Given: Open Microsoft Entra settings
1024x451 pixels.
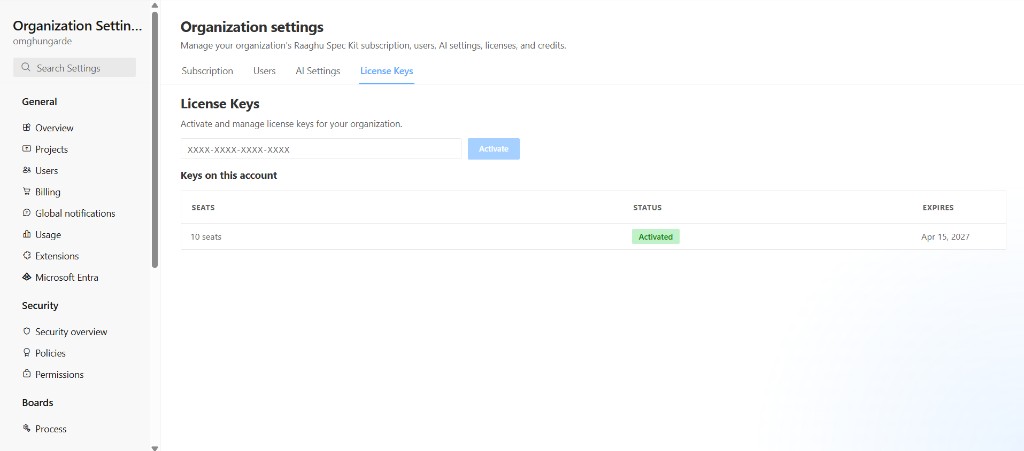Looking at the screenshot, I should (x=67, y=277).
